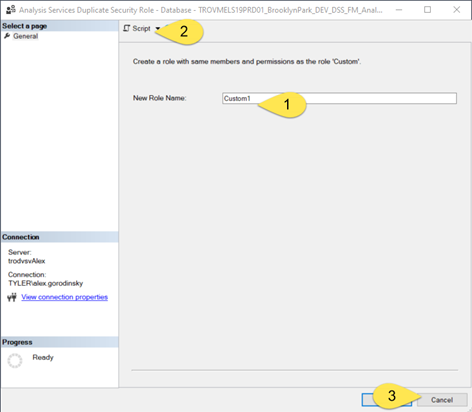The image size is (472, 412).
Task: Select the General page label
Action: [26, 36]
